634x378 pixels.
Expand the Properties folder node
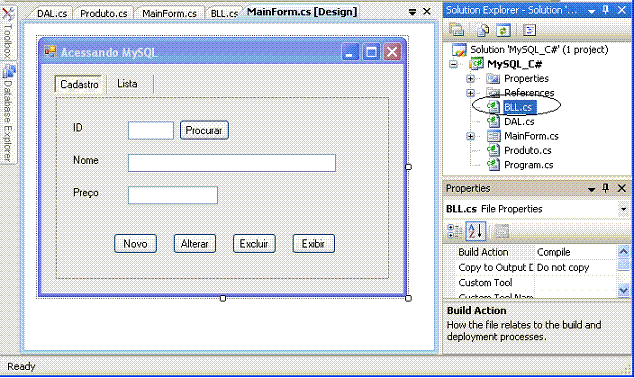pos(470,78)
